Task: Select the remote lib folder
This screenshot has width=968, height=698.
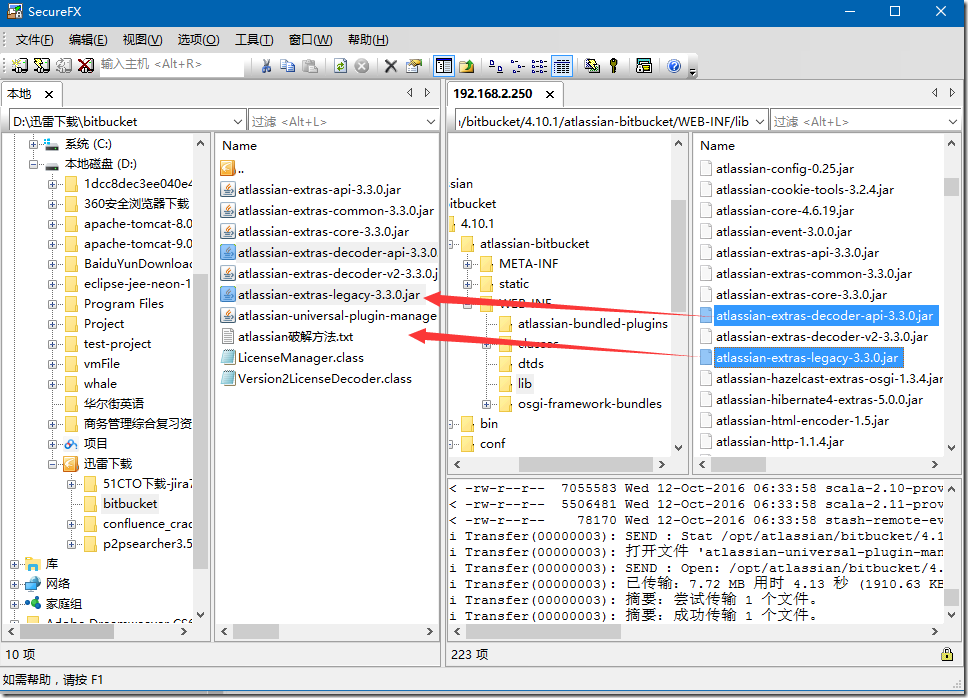Action: [x=524, y=384]
